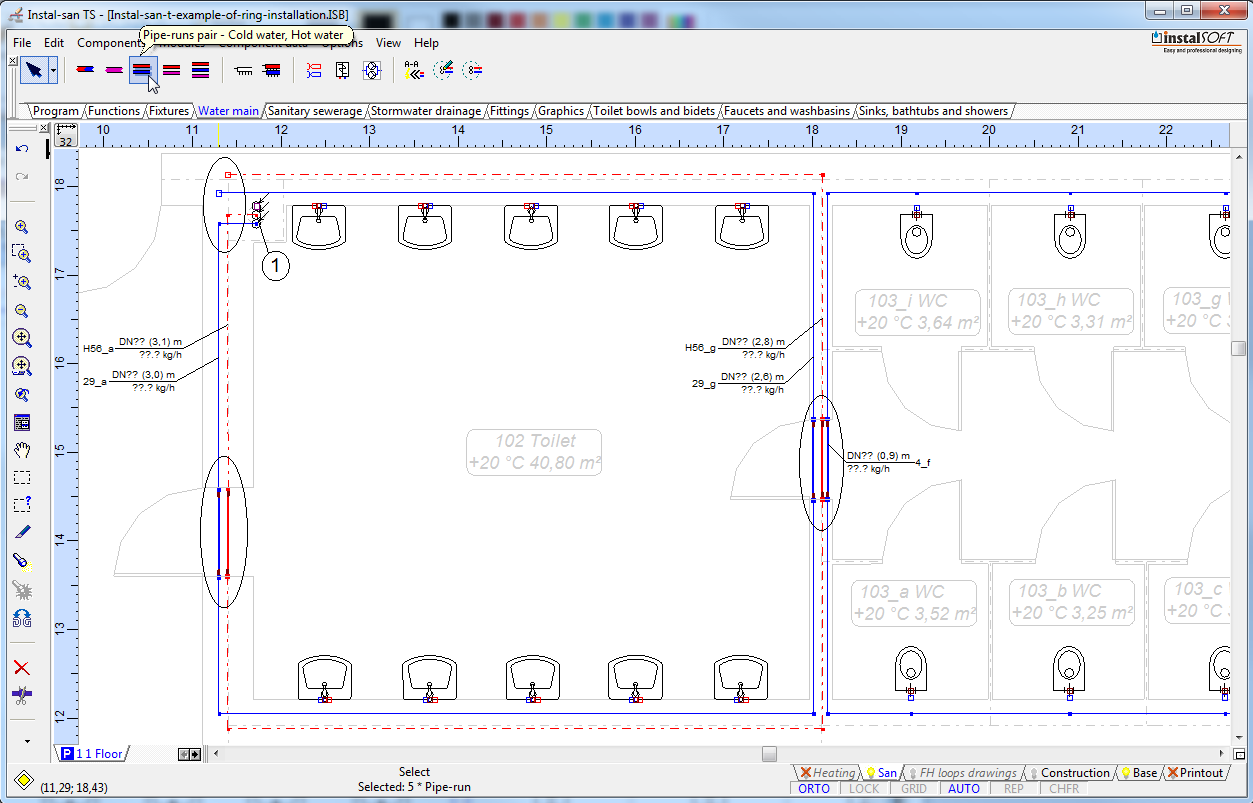Screen dimensions: 1253x803
Task: Expand left toolbar overflow arrow at bottom
Action: [x=27, y=741]
